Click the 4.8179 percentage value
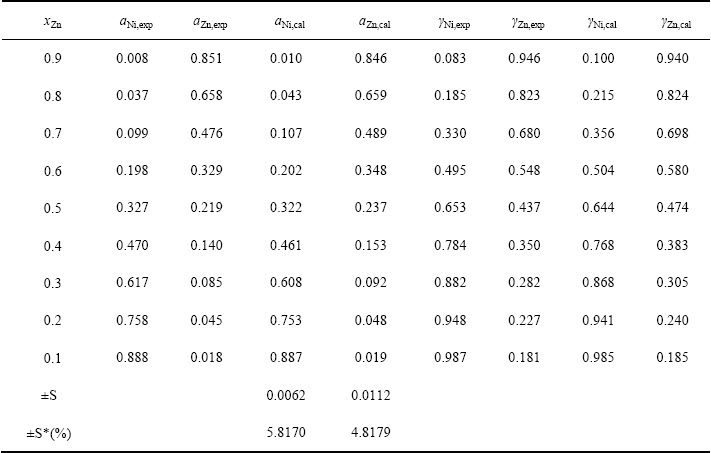Image resolution: width=711 pixels, height=453 pixels. (x=366, y=433)
